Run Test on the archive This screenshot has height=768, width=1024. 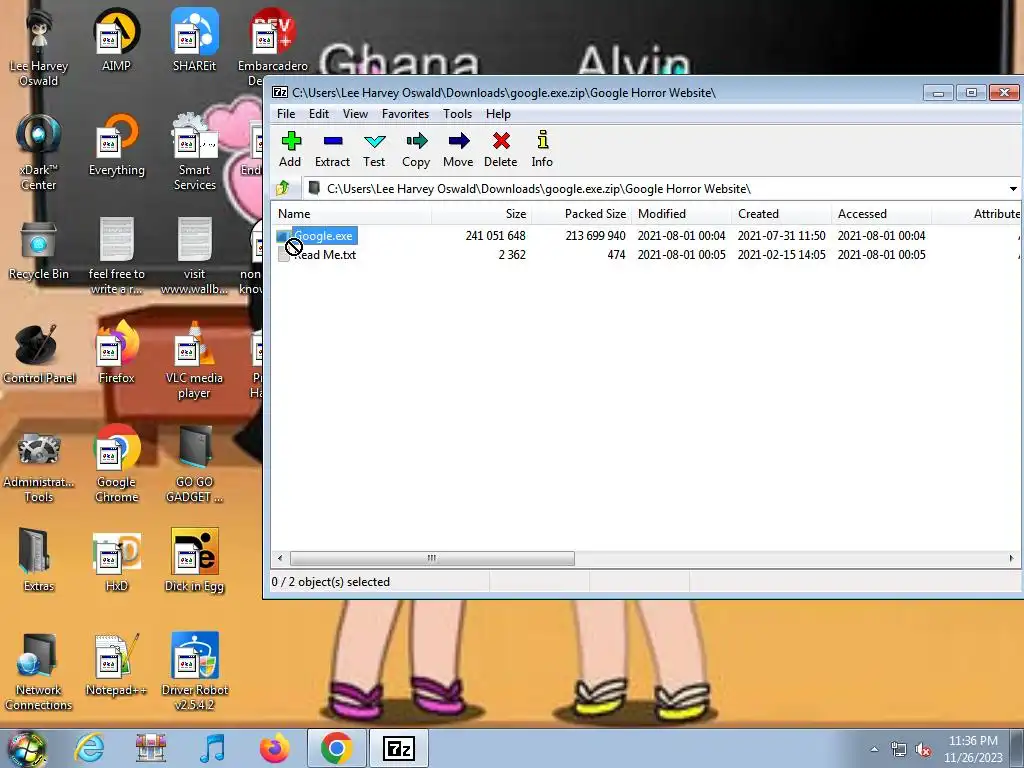374,150
